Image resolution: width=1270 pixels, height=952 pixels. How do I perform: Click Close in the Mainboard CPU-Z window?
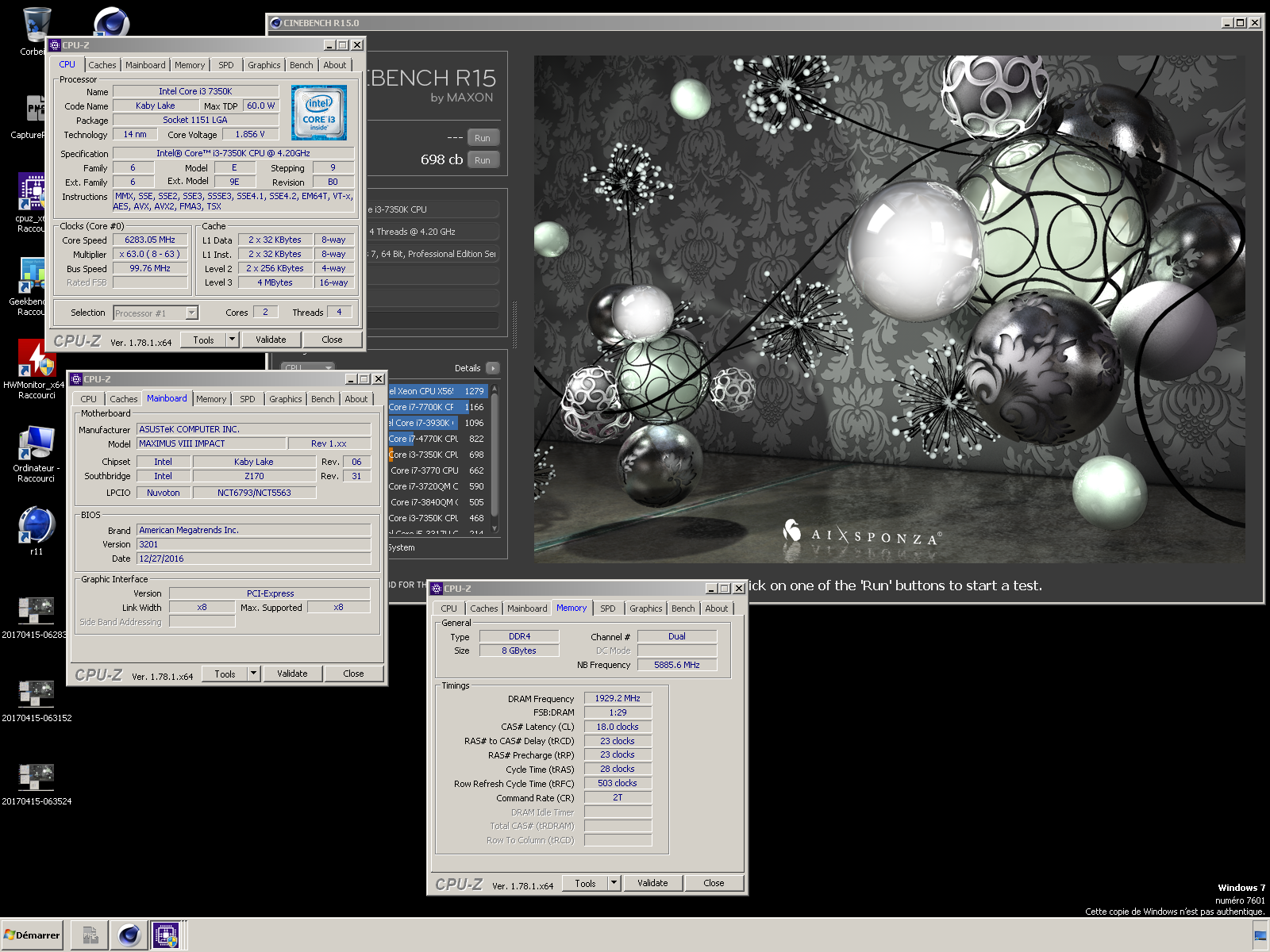click(x=353, y=674)
